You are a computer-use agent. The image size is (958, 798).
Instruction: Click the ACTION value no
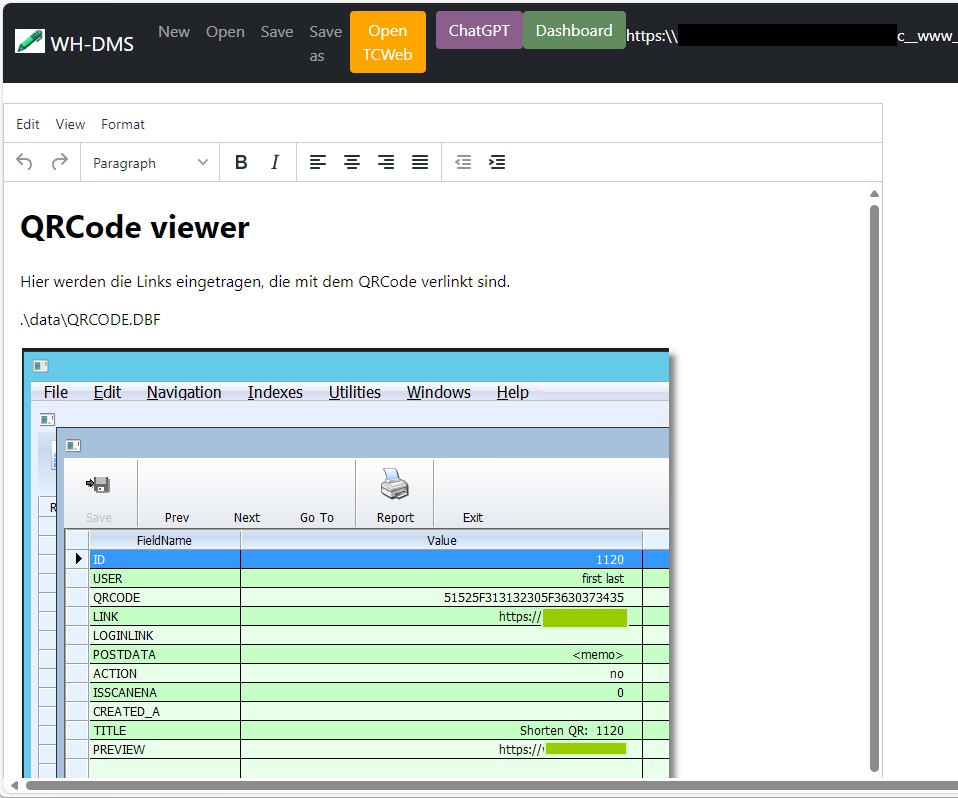click(x=616, y=673)
